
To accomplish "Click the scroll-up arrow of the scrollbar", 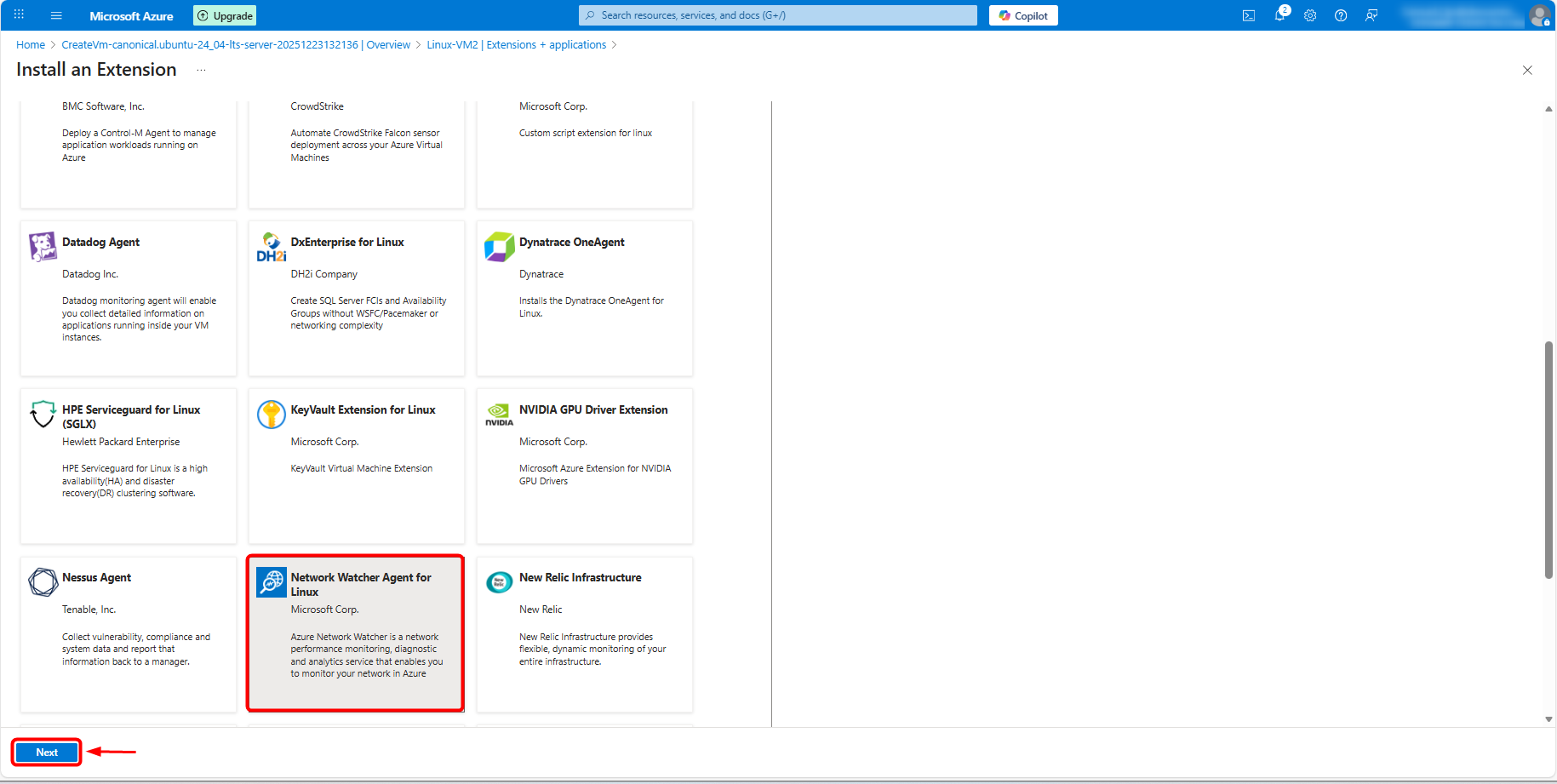I will click(1548, 109).
